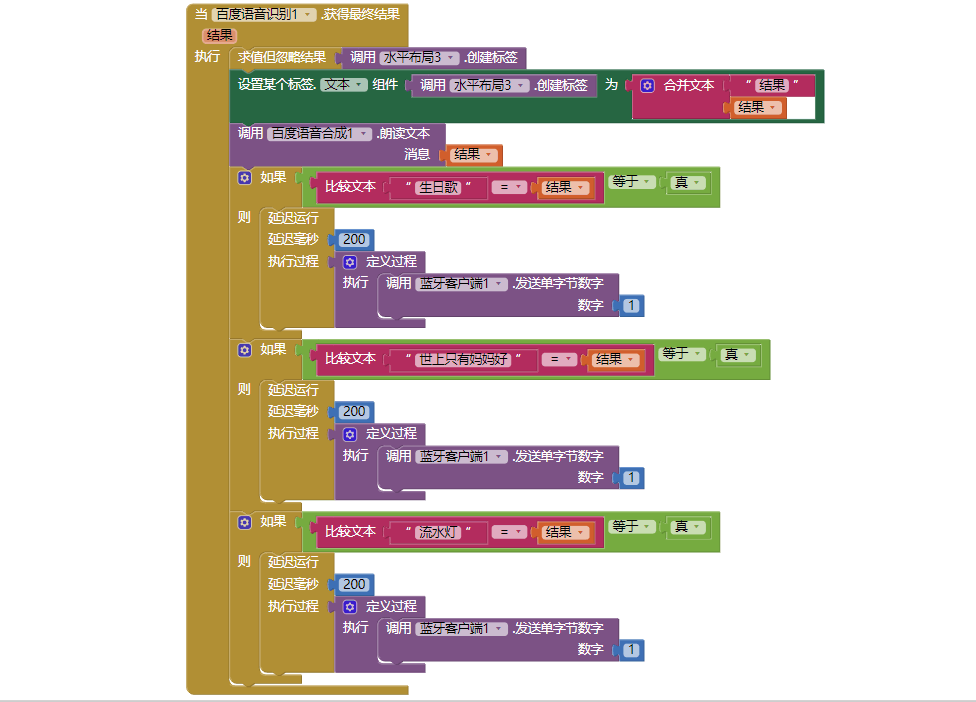Image resolution: width=976 pixels, height=702 pixels.
Task: Click the 发送单字节数字 label under the 世上只有妈妈好 condition
Action: pyautogui.click(x=558, y=457)
